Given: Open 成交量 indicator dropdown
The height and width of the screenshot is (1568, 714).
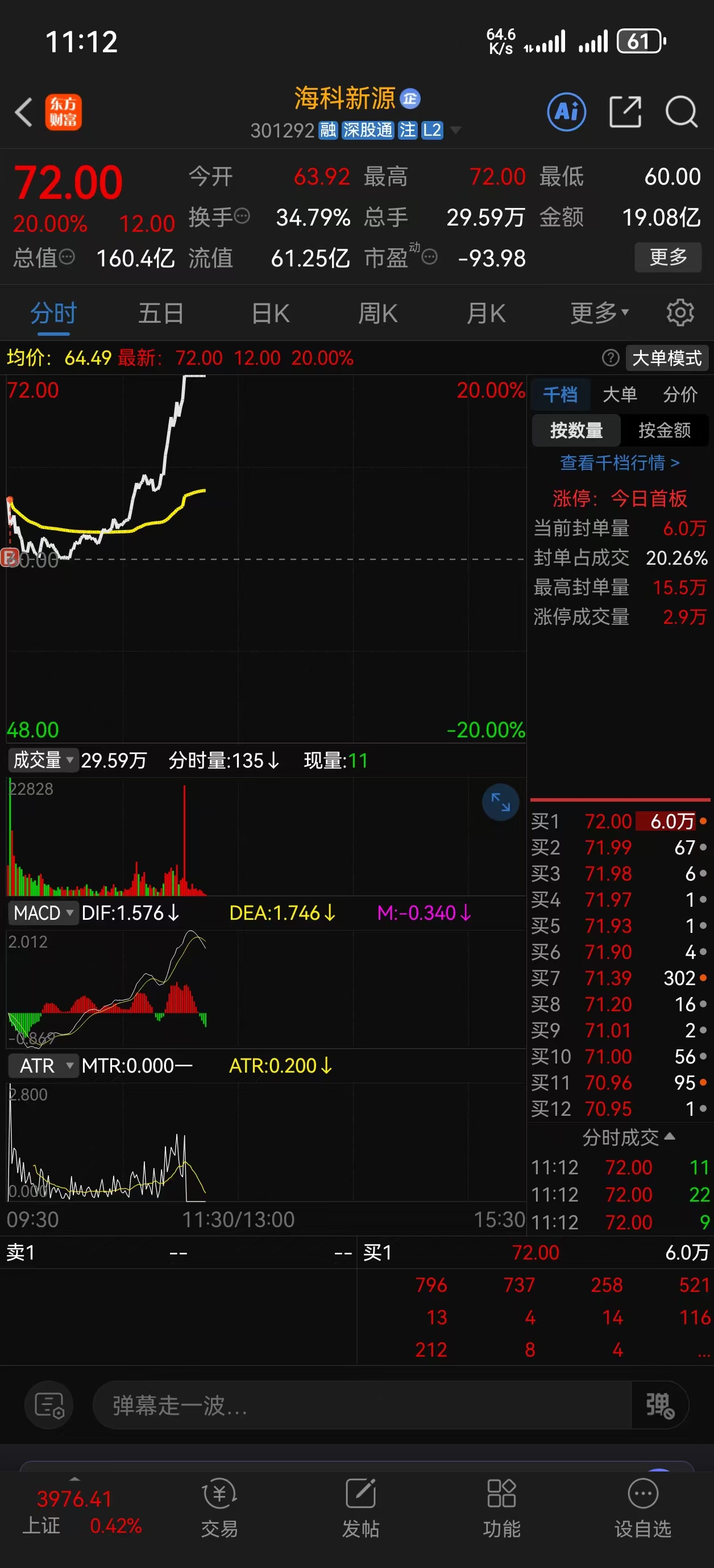Looking at the screenshot, I should point(43,760).
